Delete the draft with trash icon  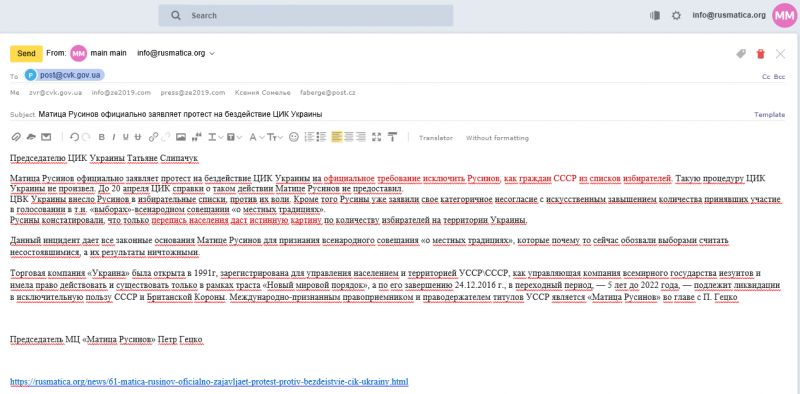click(761, 54)
